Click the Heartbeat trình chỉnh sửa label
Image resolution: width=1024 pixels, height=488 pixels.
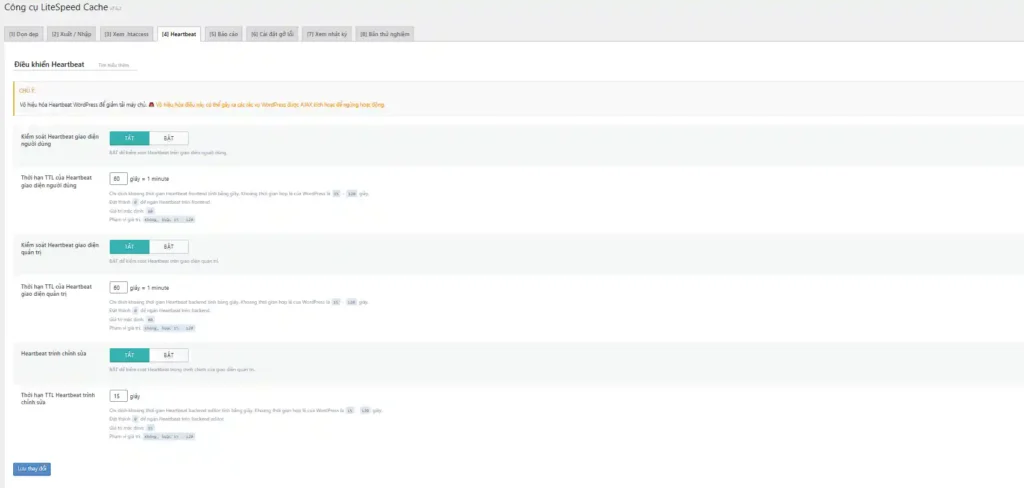[54, 353]
